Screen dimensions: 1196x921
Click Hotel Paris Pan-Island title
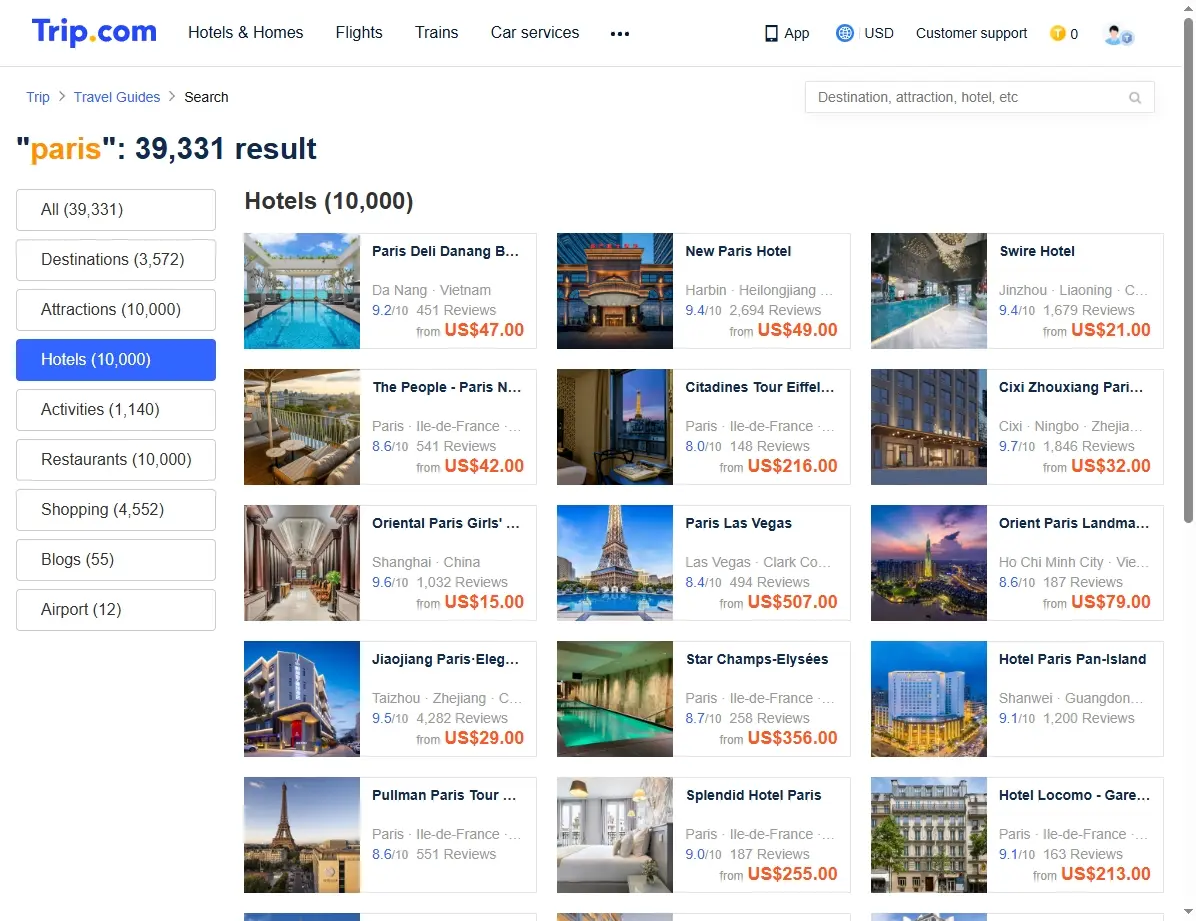(1072, 659)
